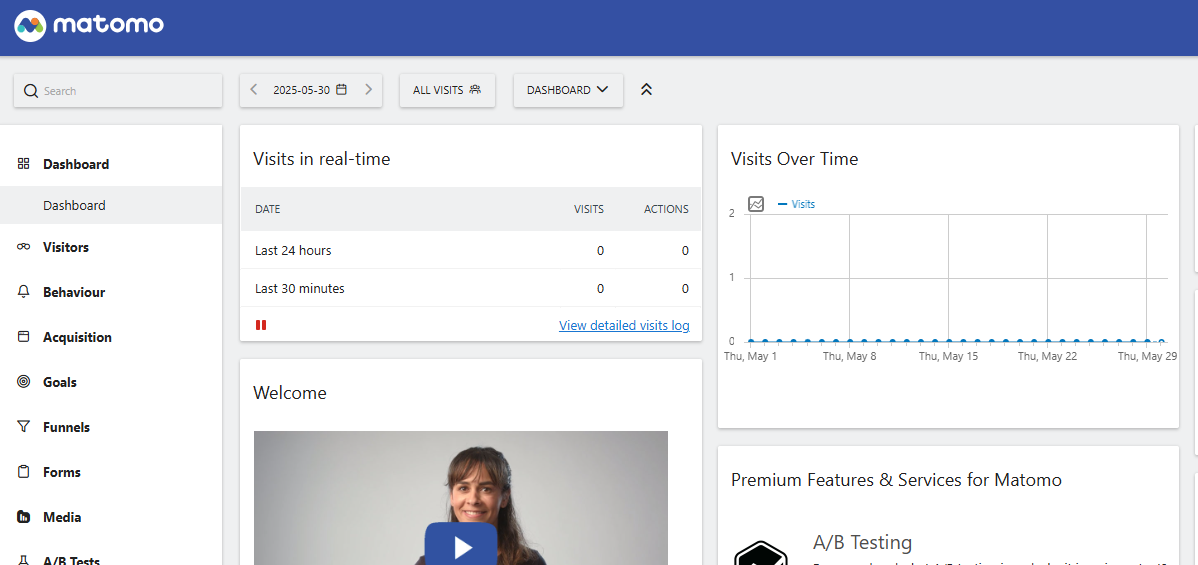Click the Matomo logo icon
Viewport: 1198px width, 565px height.
pyautogui.click(x=30, y=26)
